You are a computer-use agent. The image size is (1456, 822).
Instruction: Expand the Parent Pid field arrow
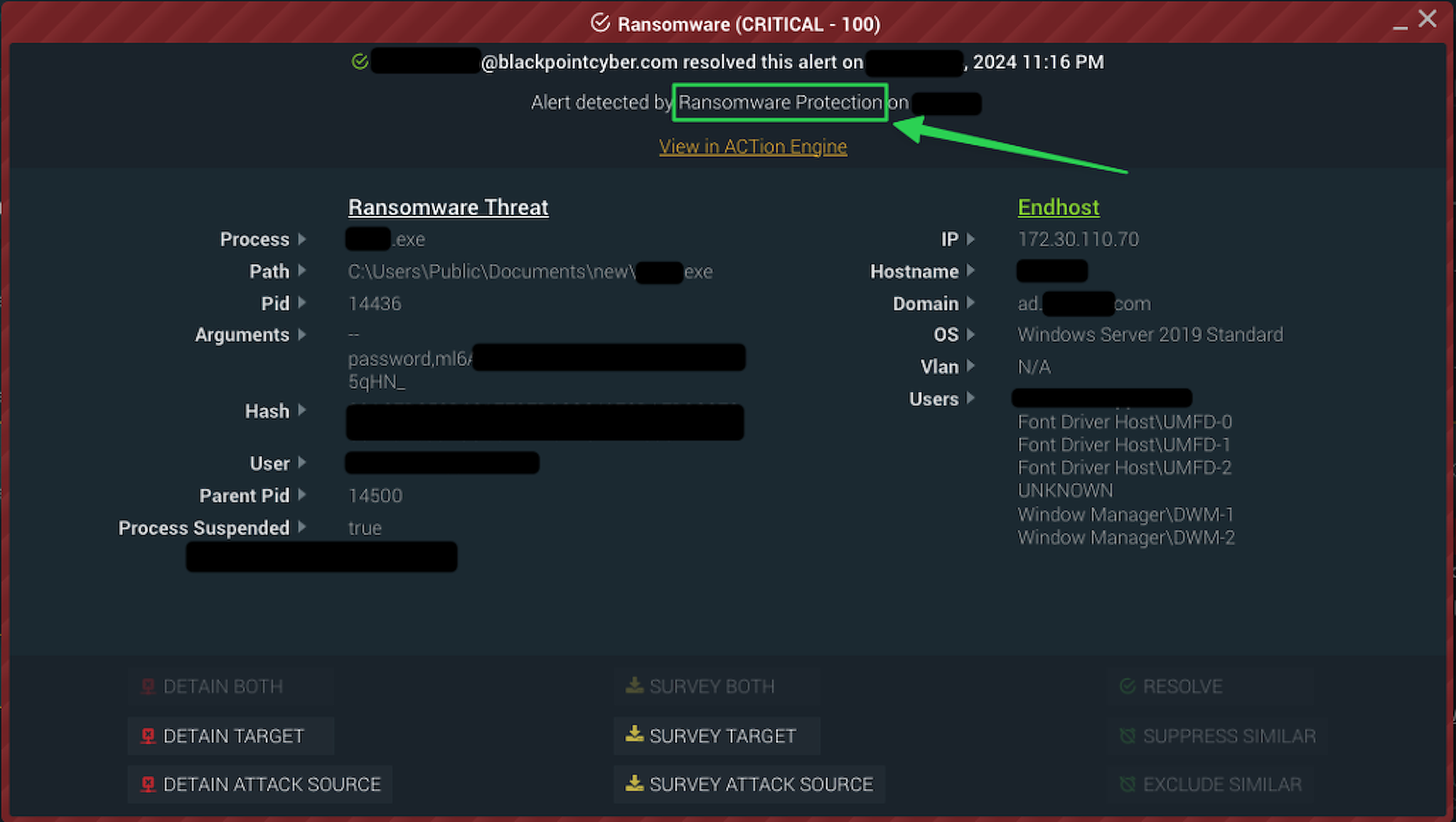click(x=302, y=495)
